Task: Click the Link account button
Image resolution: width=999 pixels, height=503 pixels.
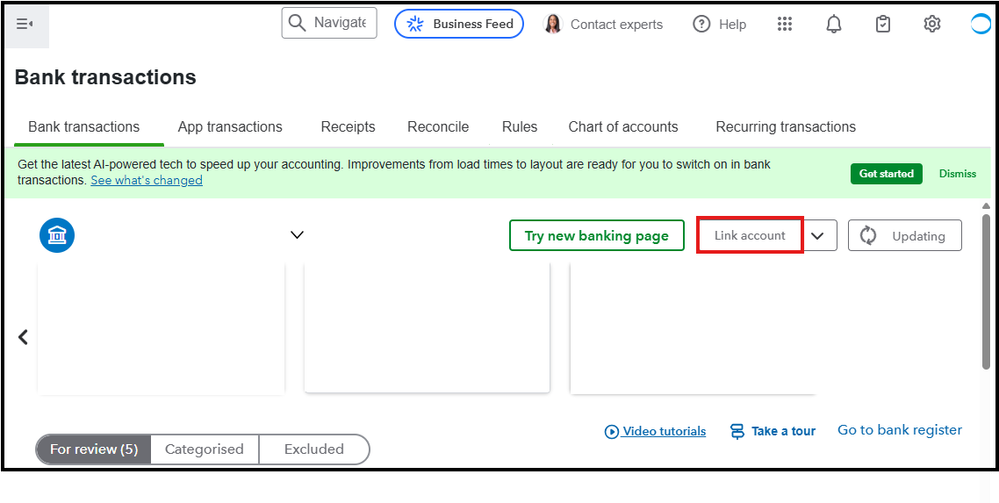Action: click(x=750, y=236)
